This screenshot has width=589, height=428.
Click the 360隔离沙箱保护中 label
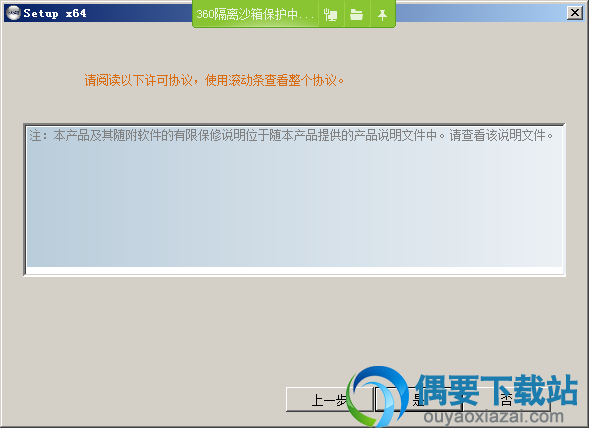(255, 14)
